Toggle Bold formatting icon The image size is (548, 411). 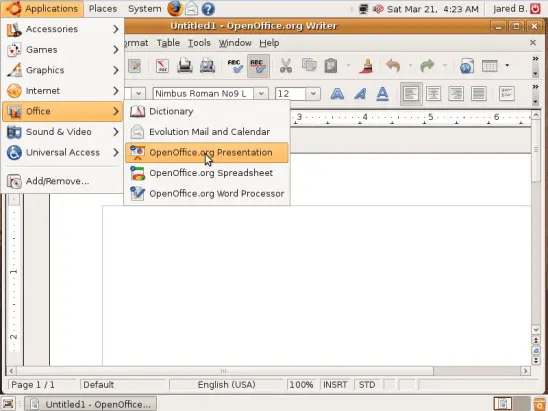(337, 94)
